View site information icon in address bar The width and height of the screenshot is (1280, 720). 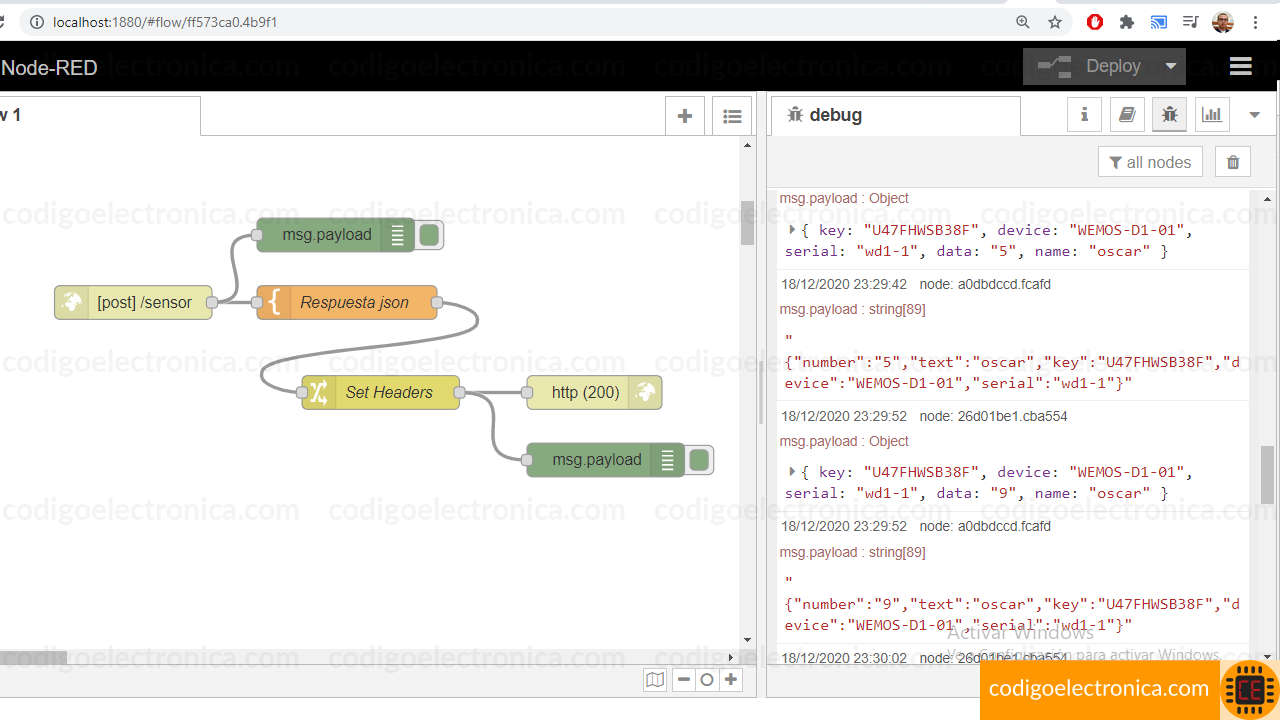point(37,22)
